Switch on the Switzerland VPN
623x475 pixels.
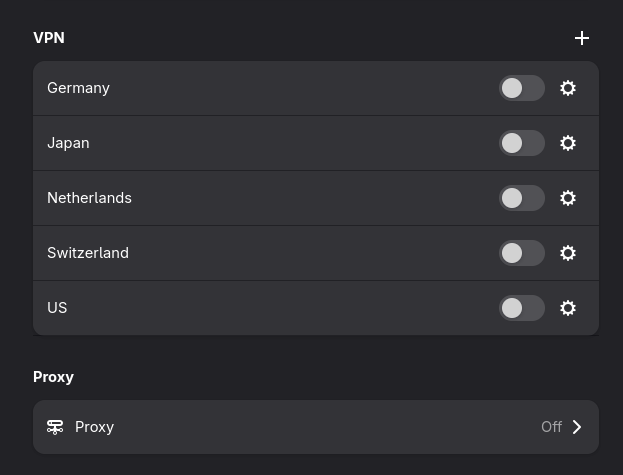(x=522, y=253)
